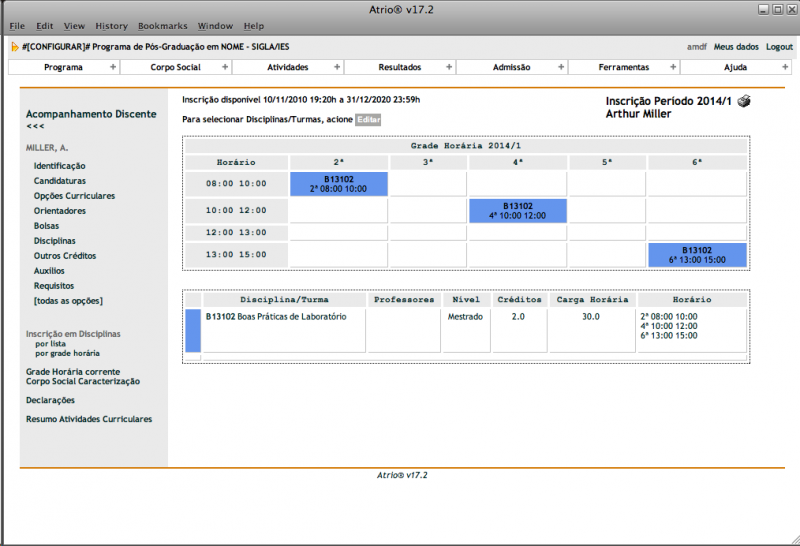Click the arrow icon before #[CONFIGURAR]#
Screen dimensions: 800x546
[14, 47]
